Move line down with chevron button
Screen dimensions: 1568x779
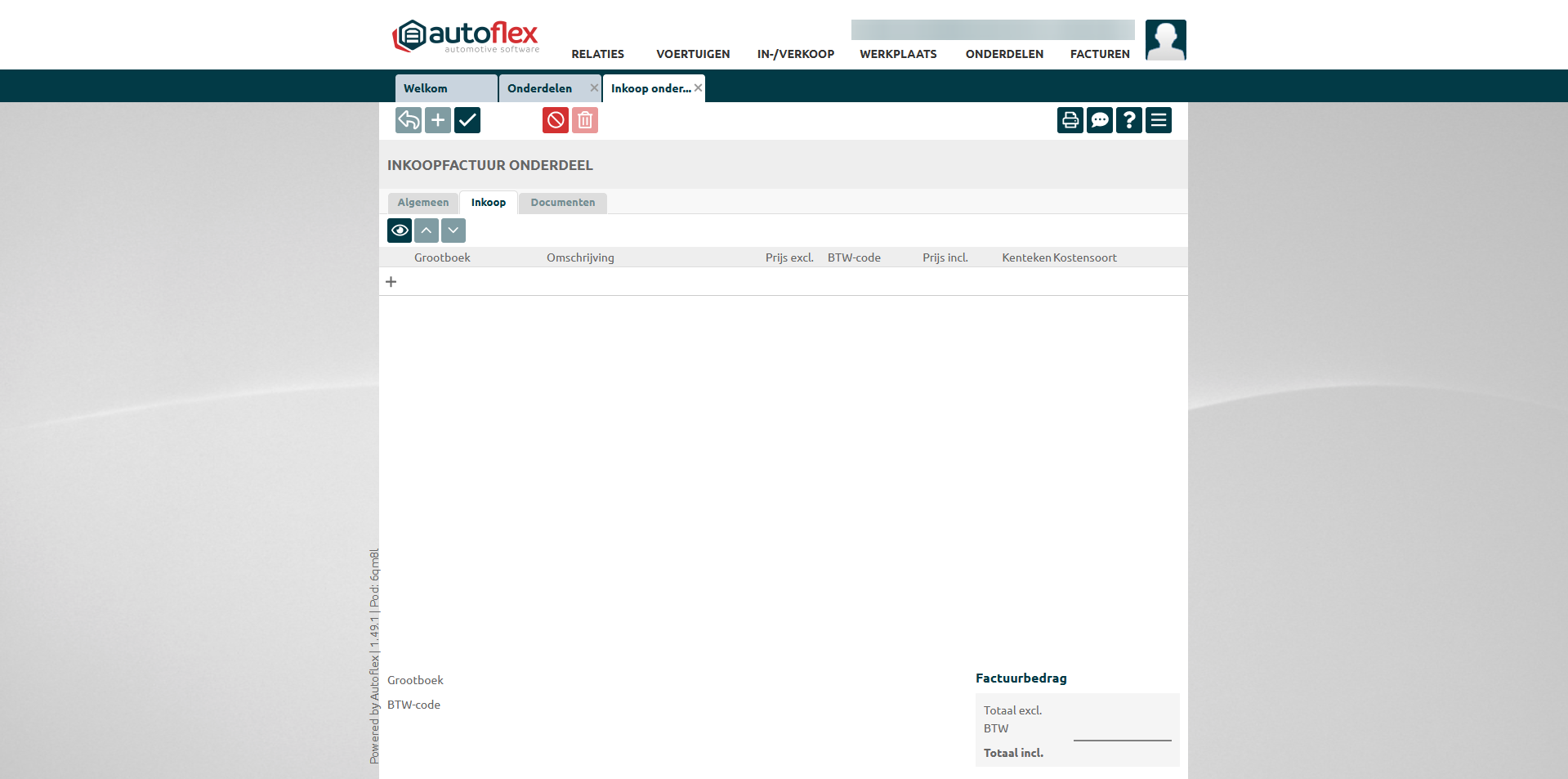click(x=453, y=231)
